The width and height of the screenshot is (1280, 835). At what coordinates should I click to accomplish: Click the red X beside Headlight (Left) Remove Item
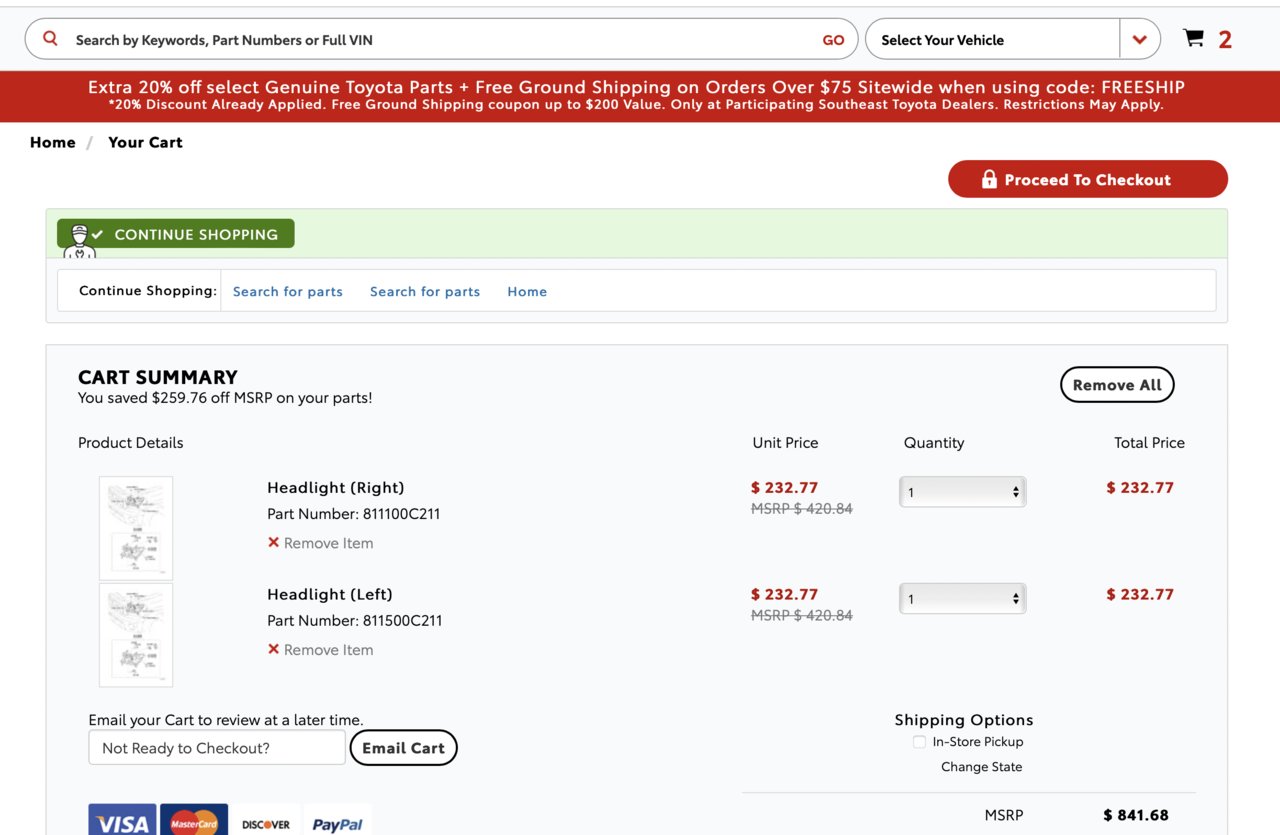273,649
